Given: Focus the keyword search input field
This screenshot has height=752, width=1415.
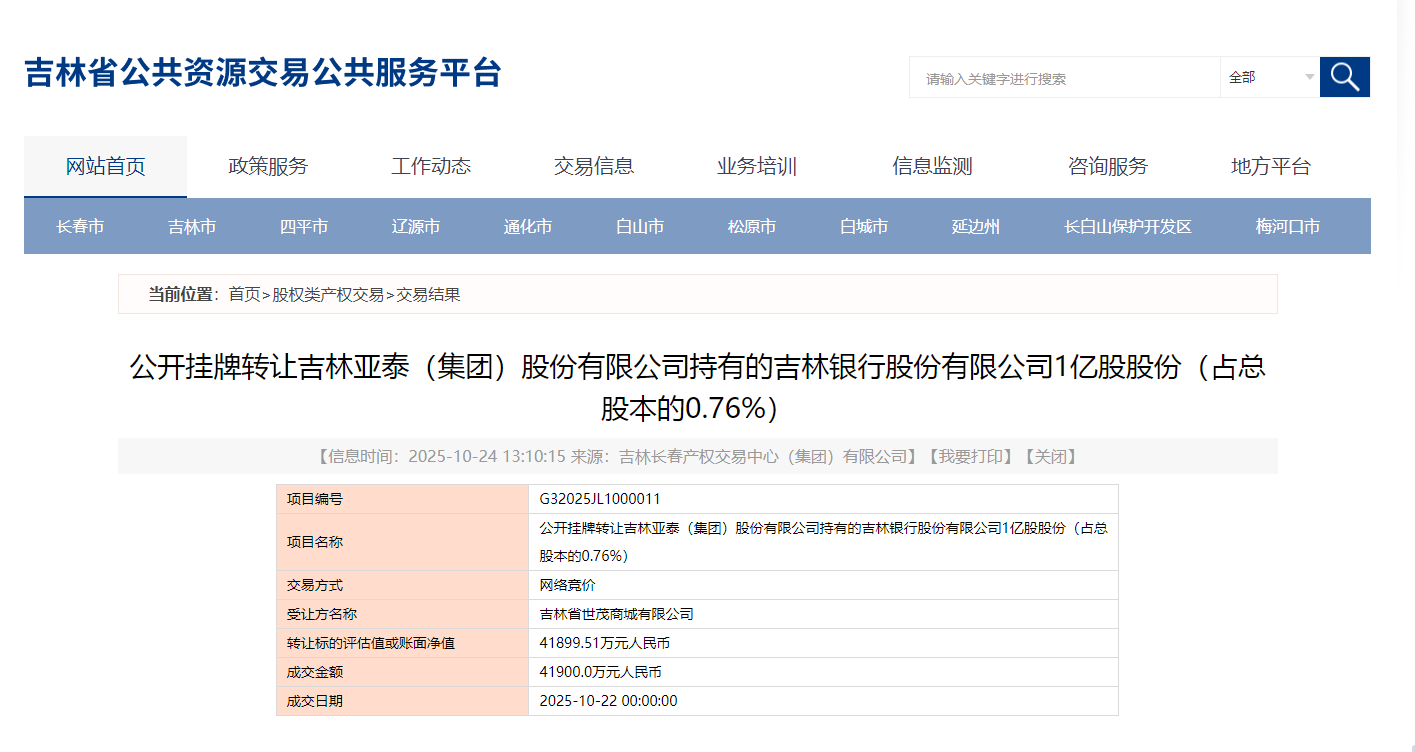Looking at the screenshot, I should 1064,77.
